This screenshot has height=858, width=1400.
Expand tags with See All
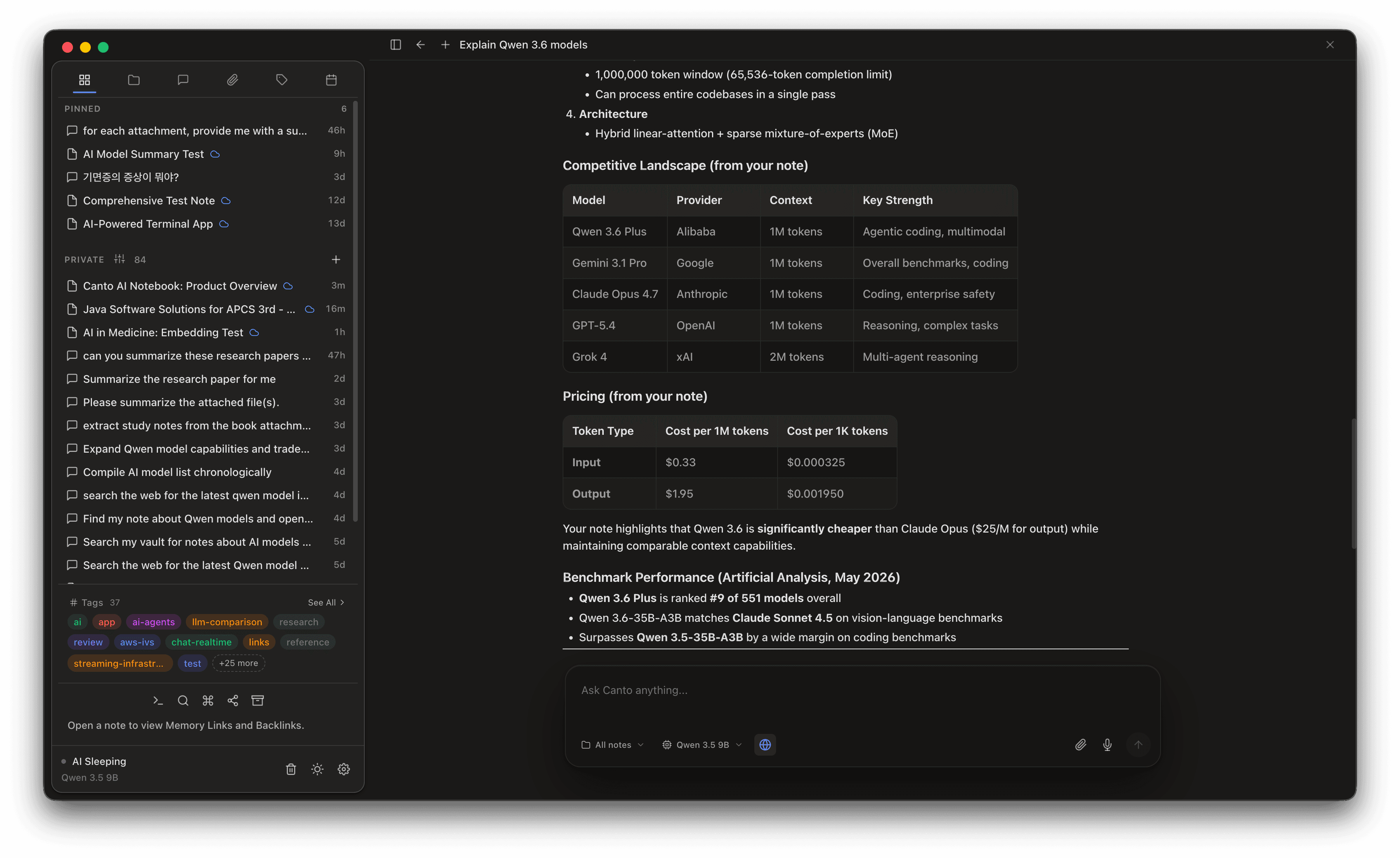pos(326,602)
